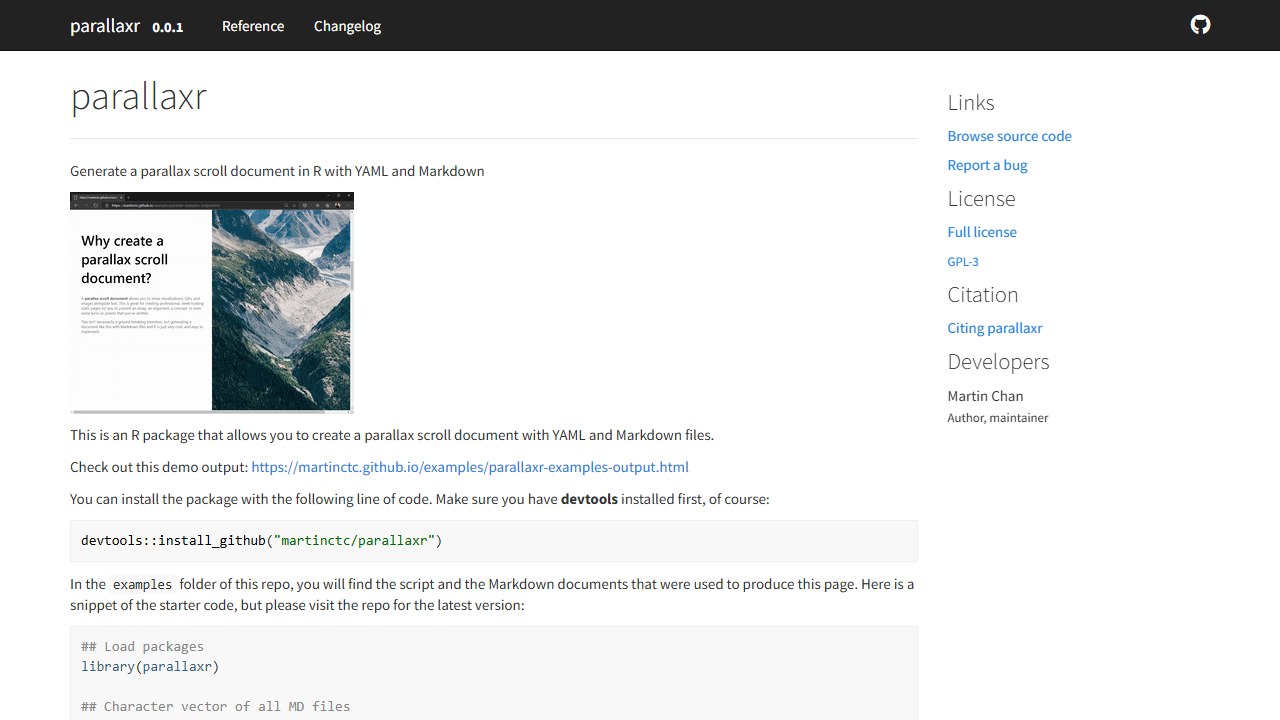Click the parallax demo screenshot image
1280x720 pixels.
point(212,302)
